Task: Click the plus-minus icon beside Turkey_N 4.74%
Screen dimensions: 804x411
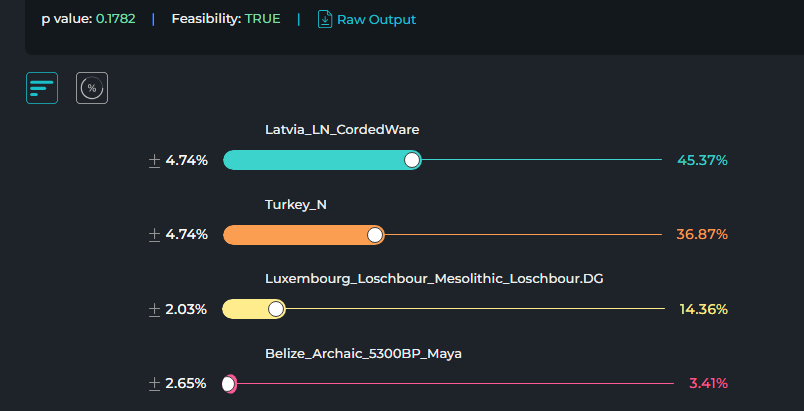Action: 154,235
